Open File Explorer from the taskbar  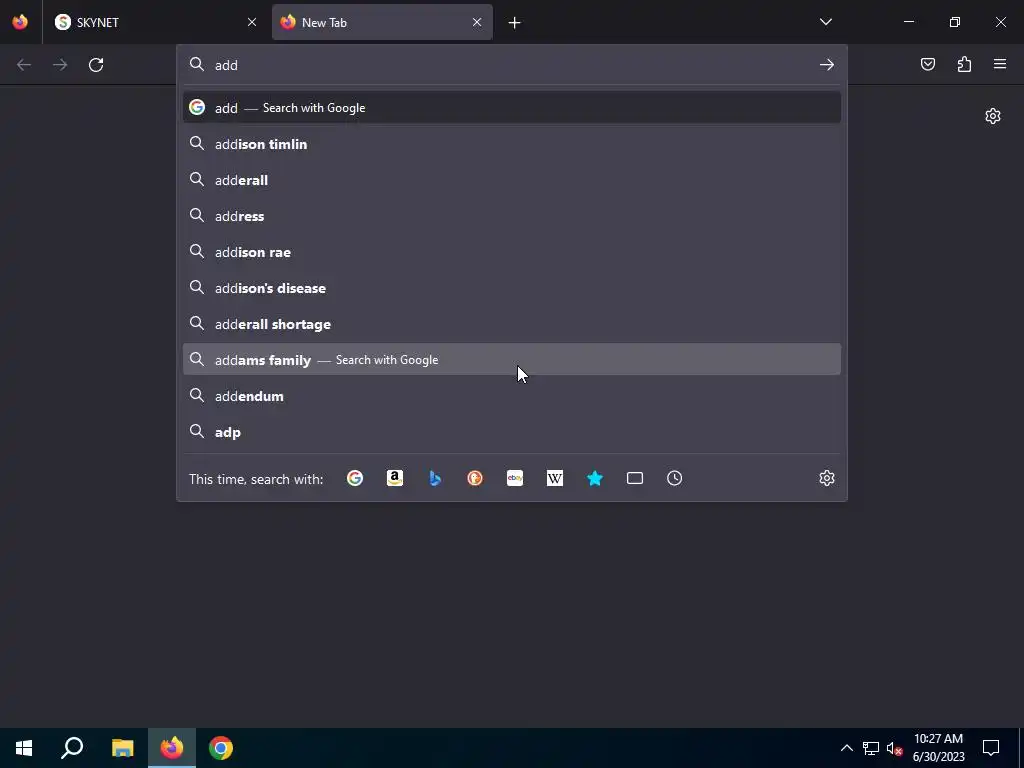[122, 748]
